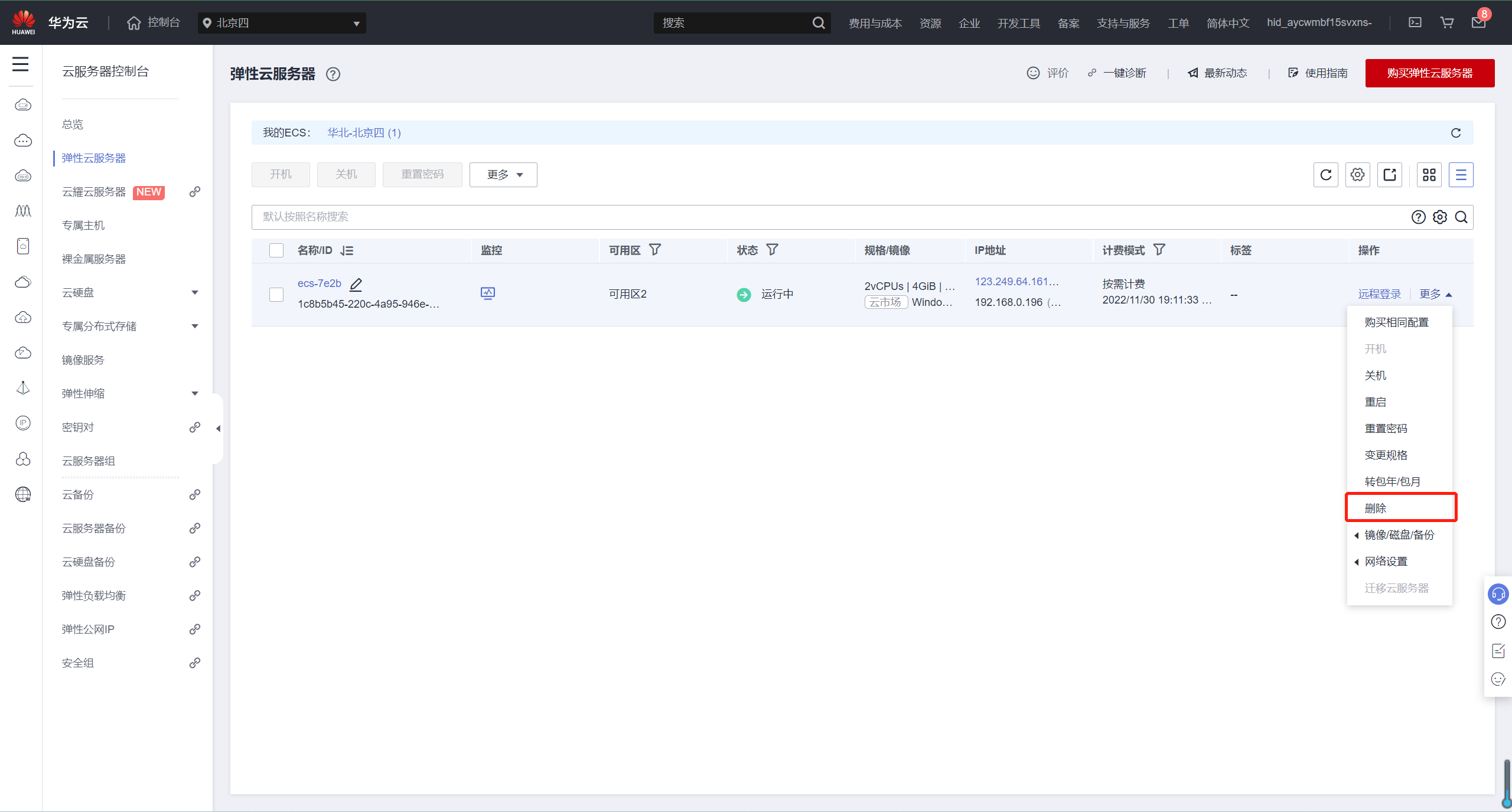
Task: Click the console home icon
Action: tap(134, 23)
